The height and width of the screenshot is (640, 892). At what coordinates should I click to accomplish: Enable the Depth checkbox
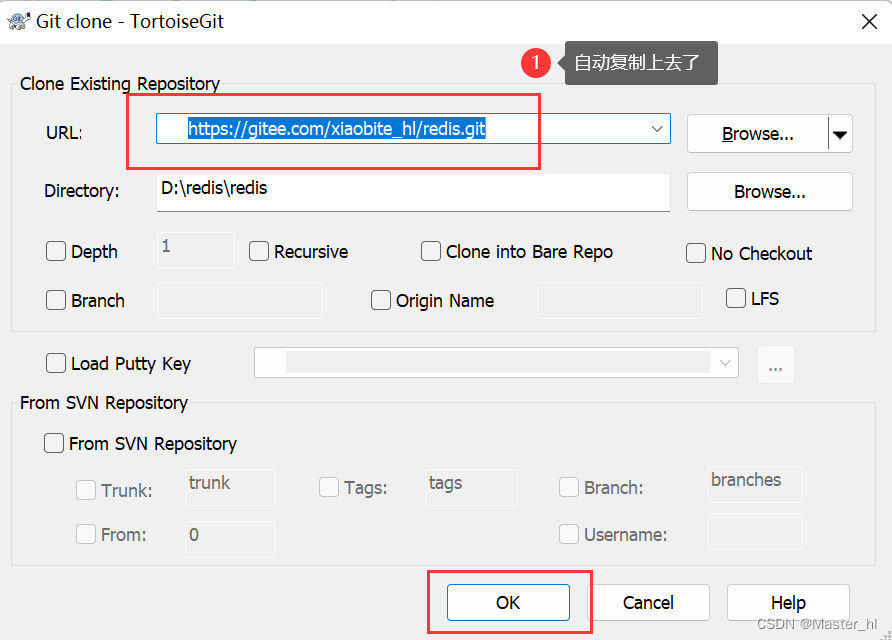coord(56,251)
